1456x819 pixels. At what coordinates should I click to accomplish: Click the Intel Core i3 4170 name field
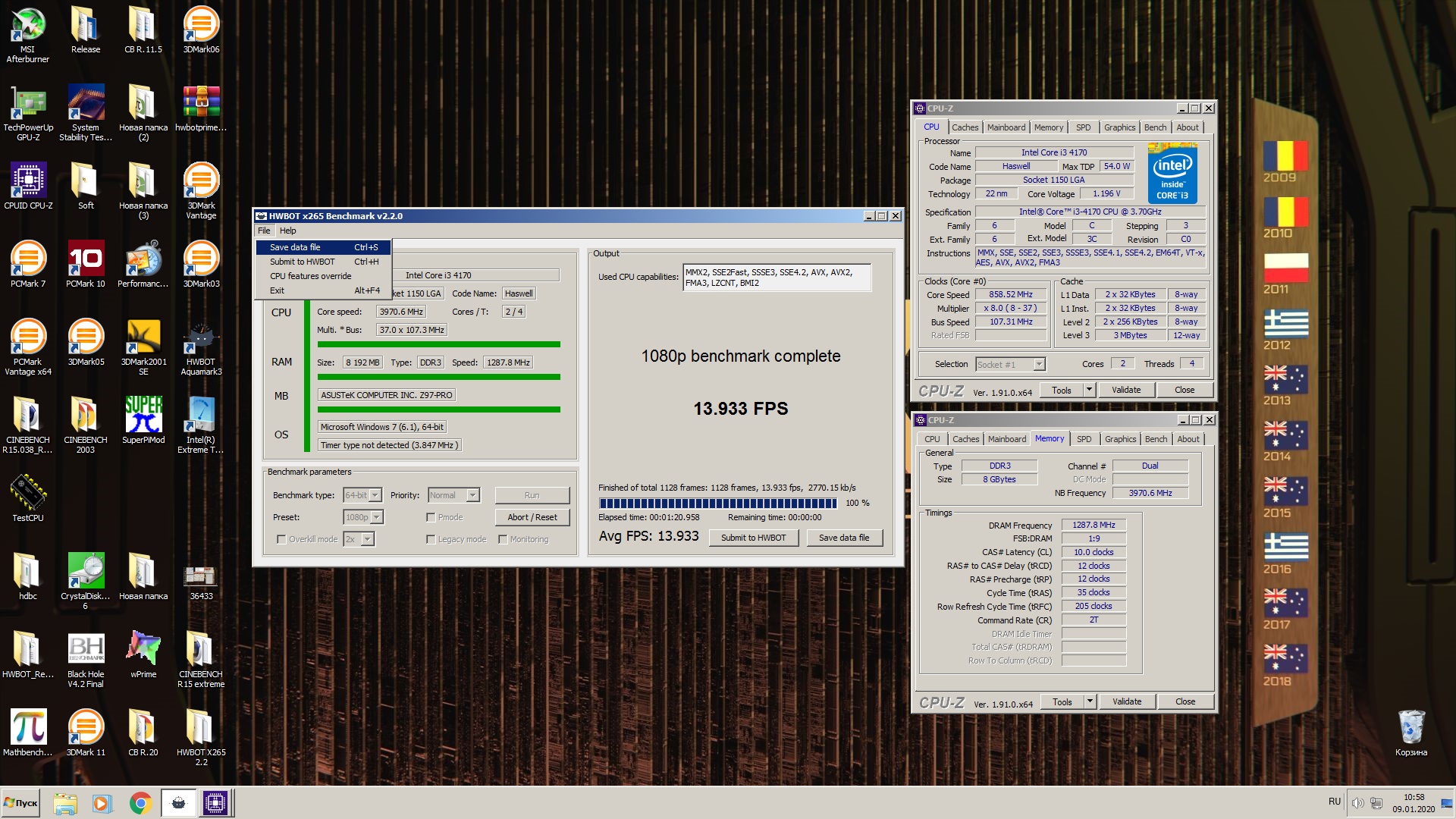point(1053,152)
